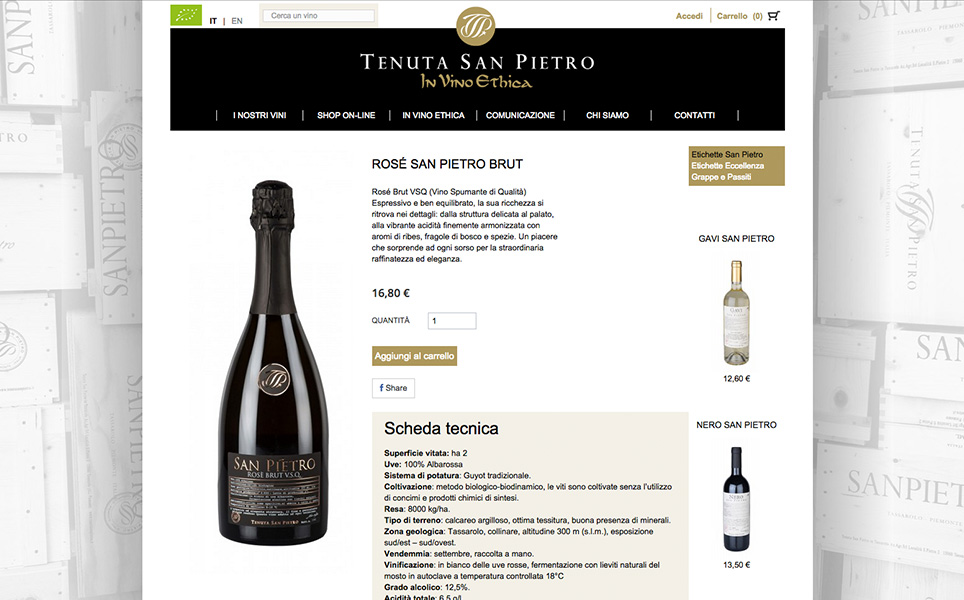Open the I NOSTRI VINI menu

[259, 115]
